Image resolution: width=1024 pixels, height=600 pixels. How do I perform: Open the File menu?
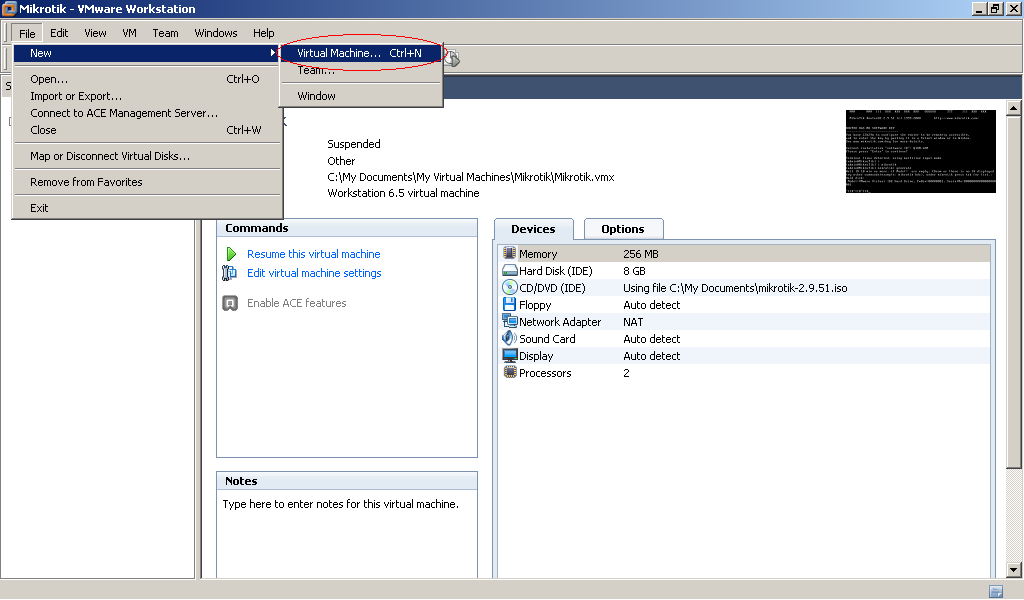[27, 33]
